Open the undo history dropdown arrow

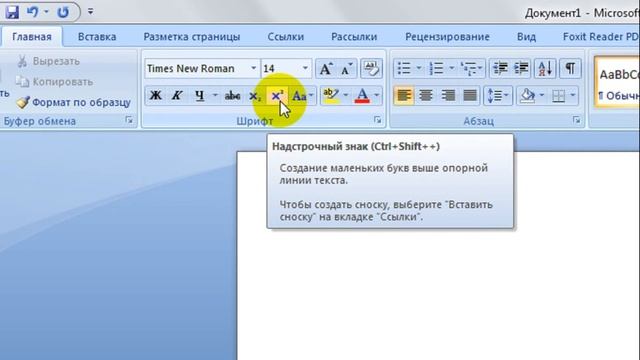[x=46, y=12]
